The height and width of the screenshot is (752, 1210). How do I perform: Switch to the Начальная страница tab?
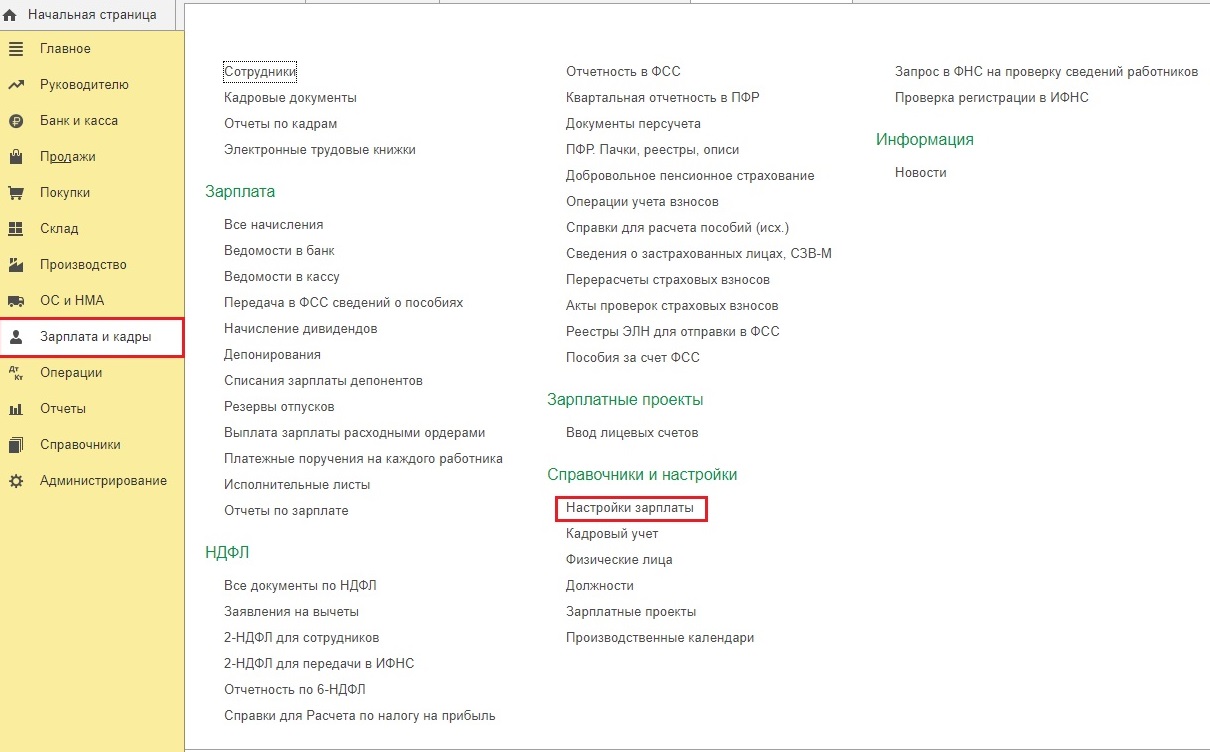tap(92, 16)
